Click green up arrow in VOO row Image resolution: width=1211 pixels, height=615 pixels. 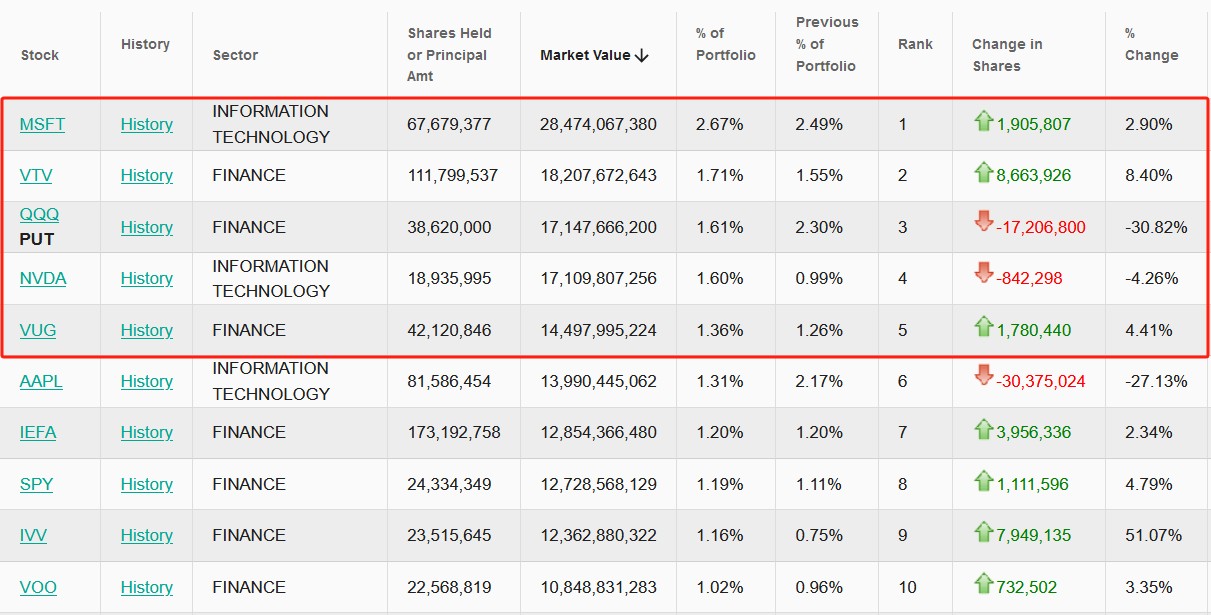983,584
